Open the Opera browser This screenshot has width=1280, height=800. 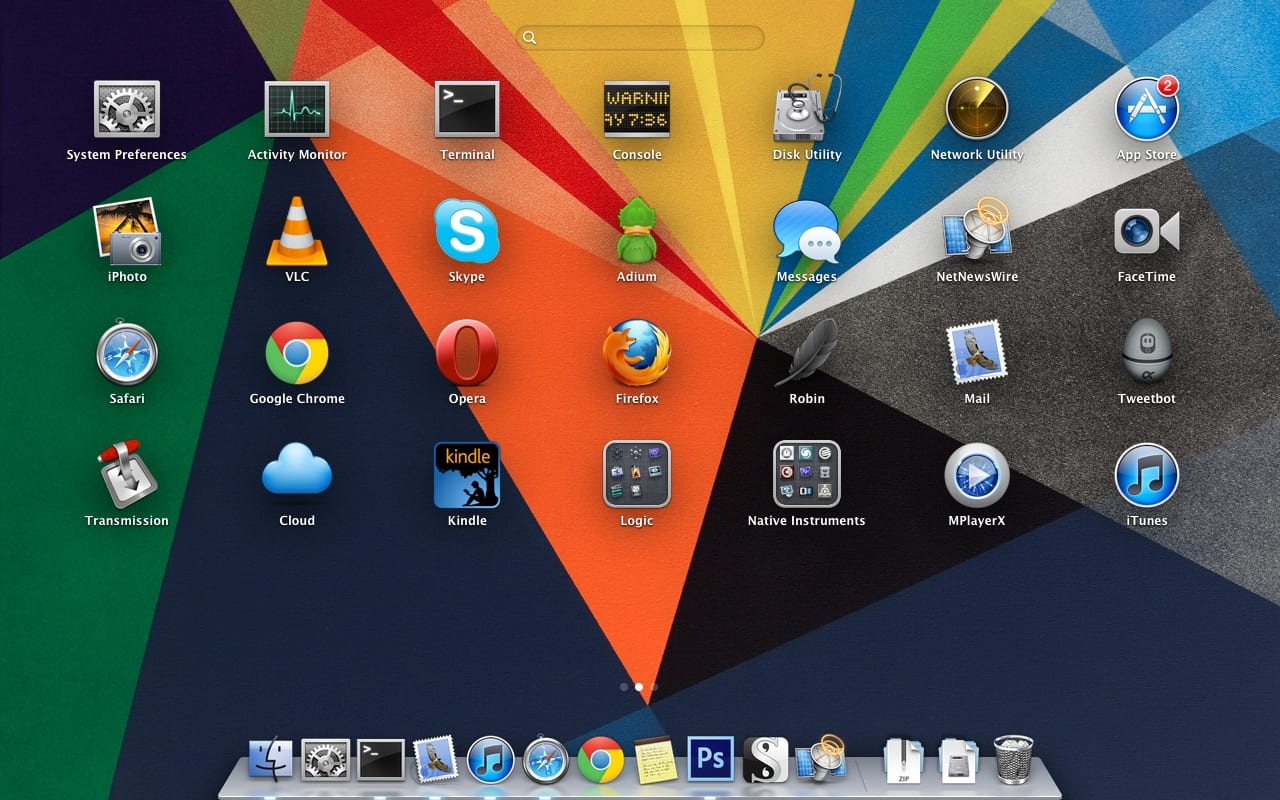point(467,353)
